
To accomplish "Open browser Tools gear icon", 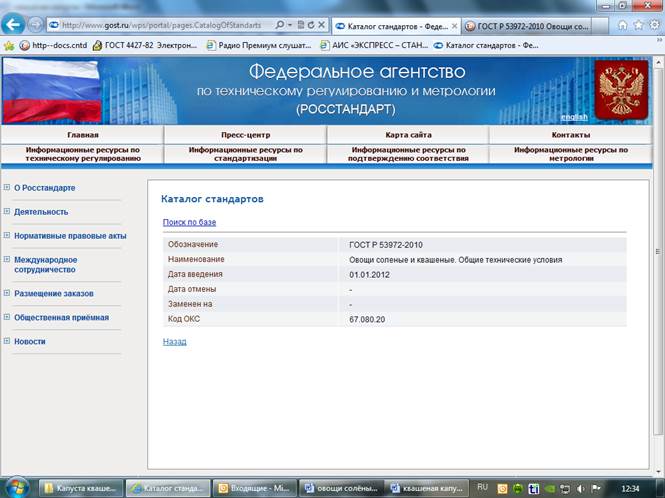I will [x=654, y=25].
